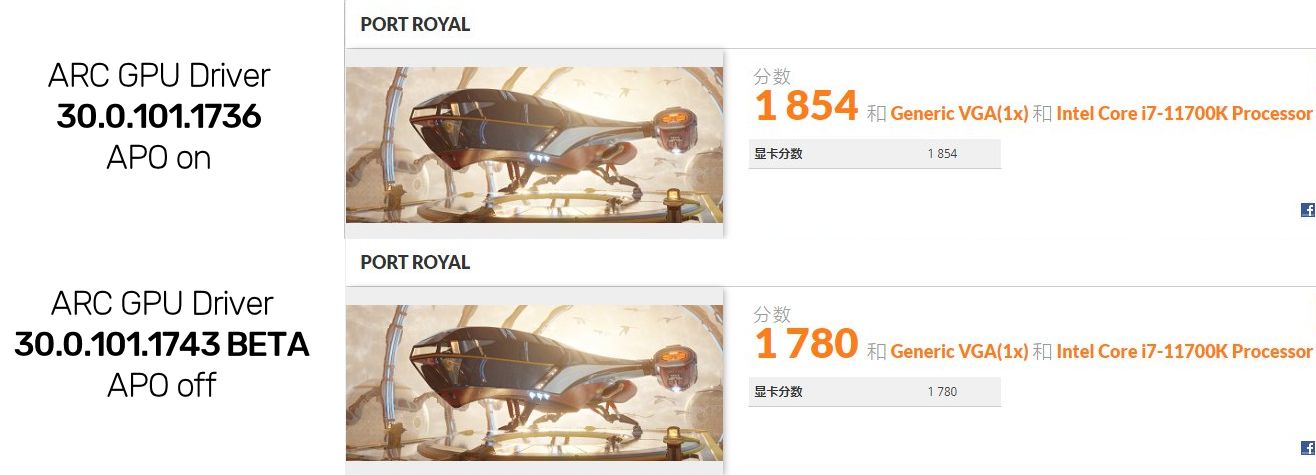
Task: Click the Facebook share icon beside the 1 854 result
Action: (1308, 210)
